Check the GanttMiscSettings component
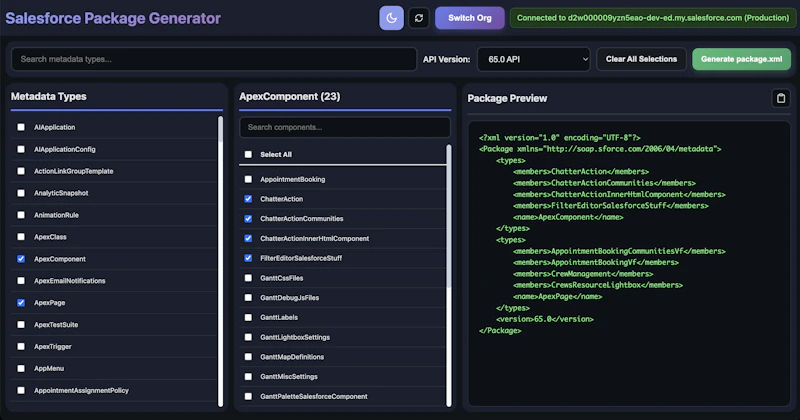The height and width of the screenshot is (420, 800). click(x=248, y=377)
